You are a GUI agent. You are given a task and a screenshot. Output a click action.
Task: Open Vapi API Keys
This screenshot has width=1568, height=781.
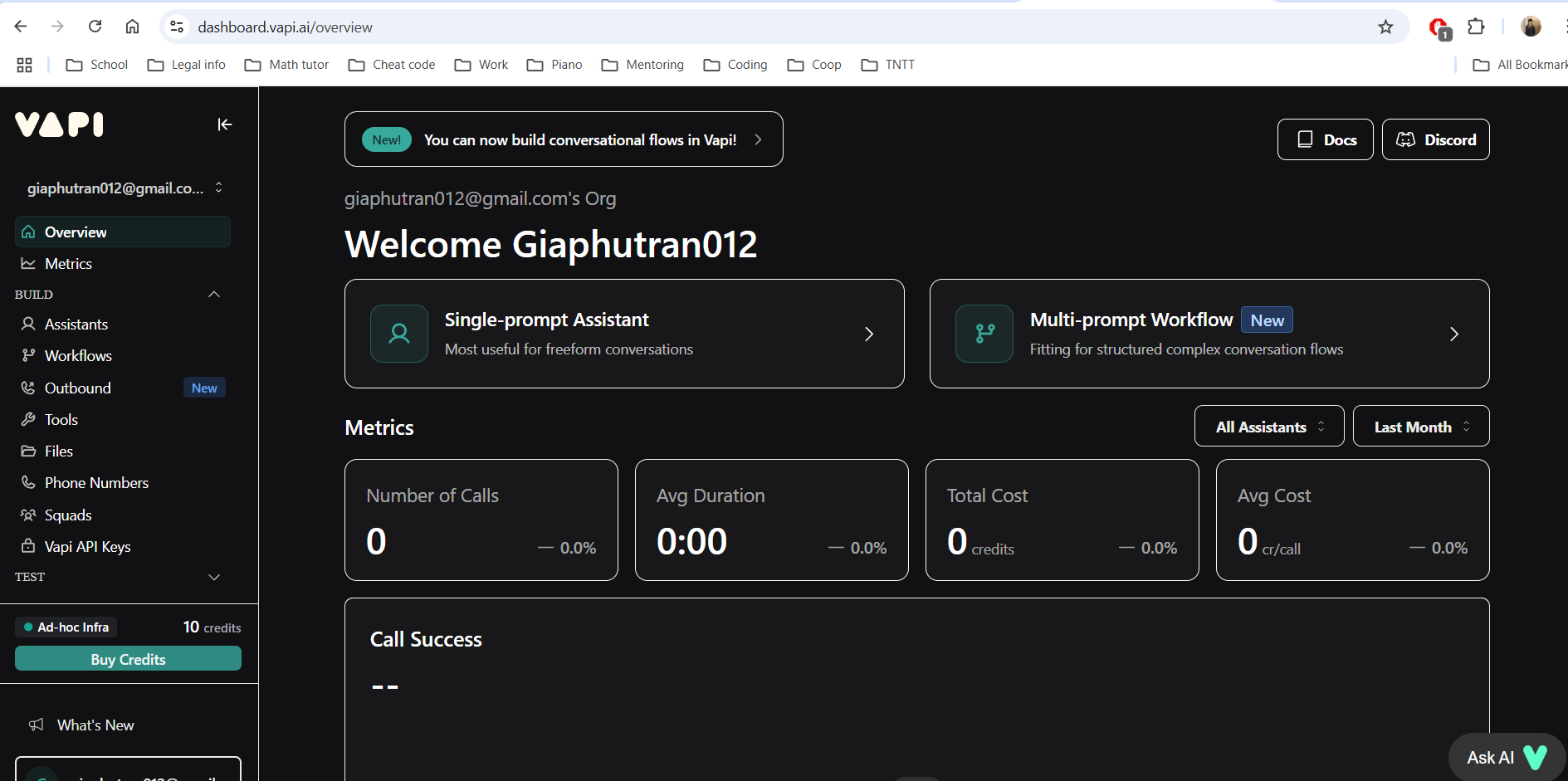[123, 546]
